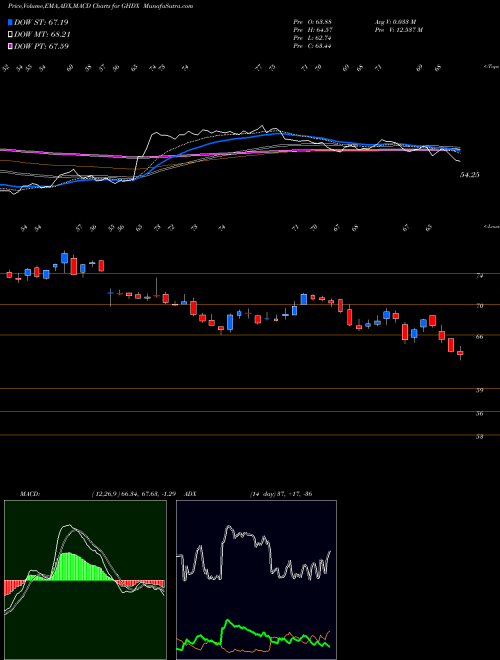
Task: Click the 53 price axis label
Action: pyautogui.click(x=479, y=436)
